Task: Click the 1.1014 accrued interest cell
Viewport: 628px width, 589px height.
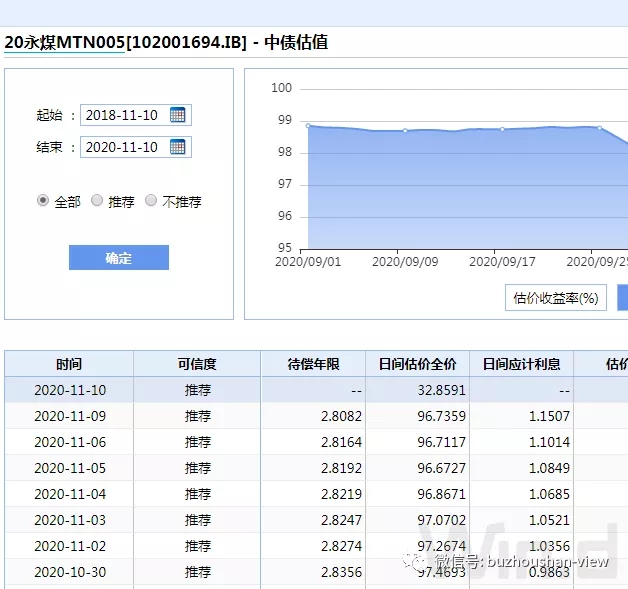Action: click(521, 442)
